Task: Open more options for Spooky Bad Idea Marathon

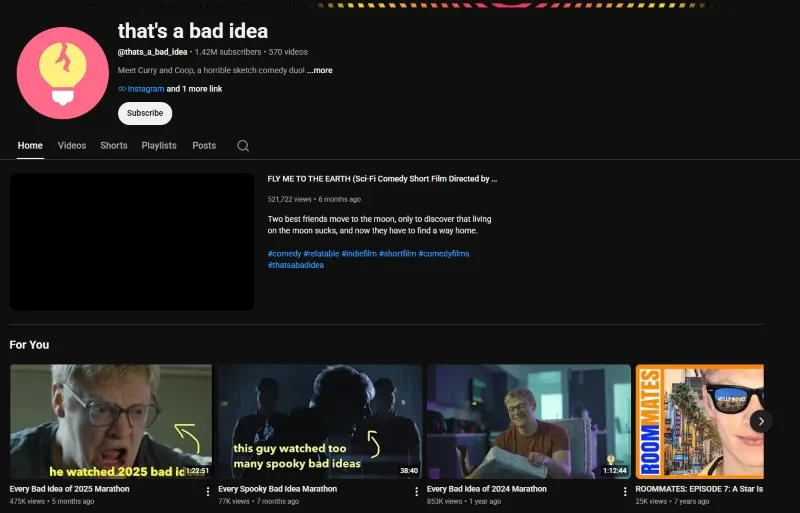Action: tap(416, 491)
